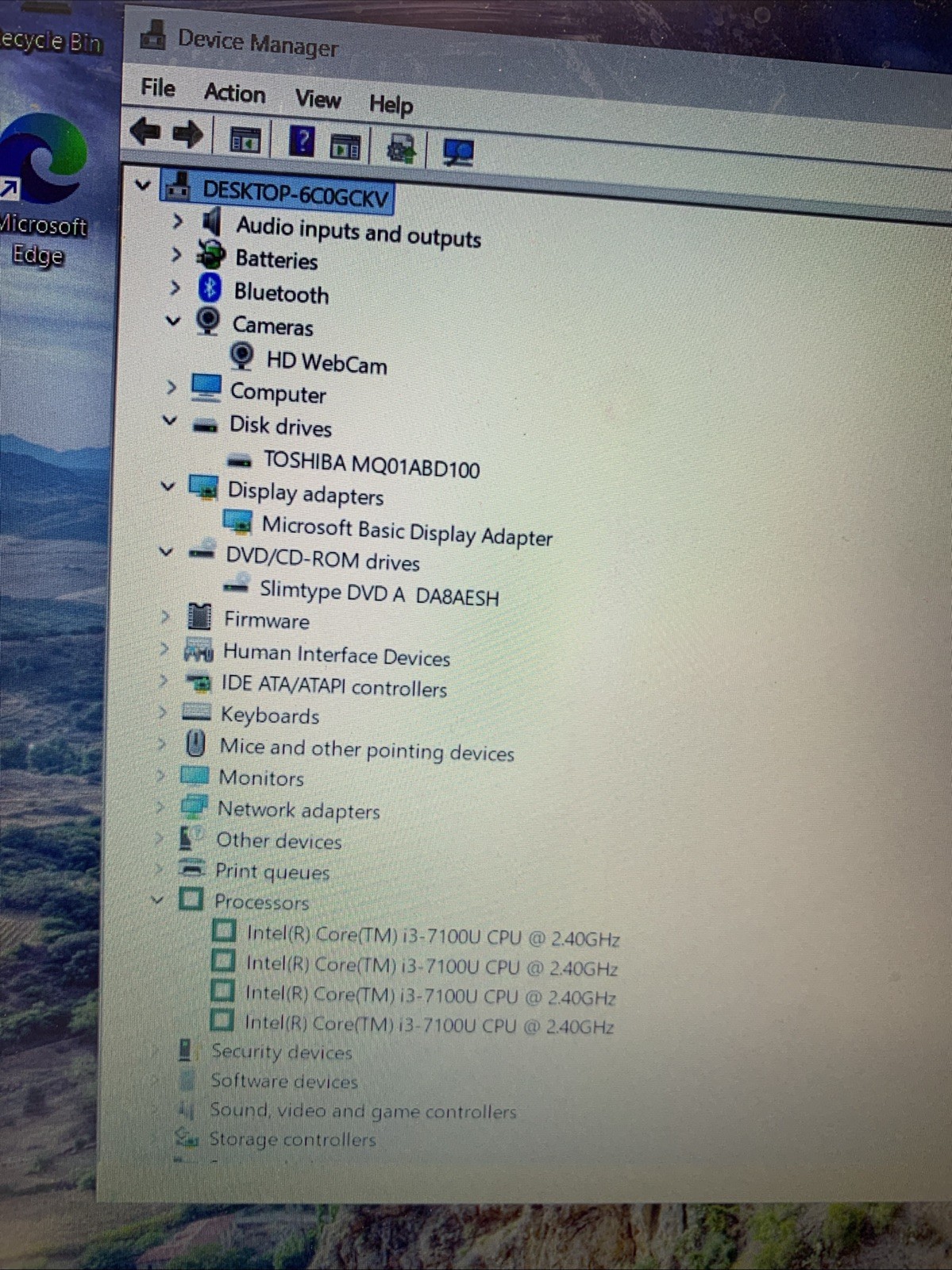952x1270 pixels.
Task: Click the Keyboards icon
Action: pos(195,711)
